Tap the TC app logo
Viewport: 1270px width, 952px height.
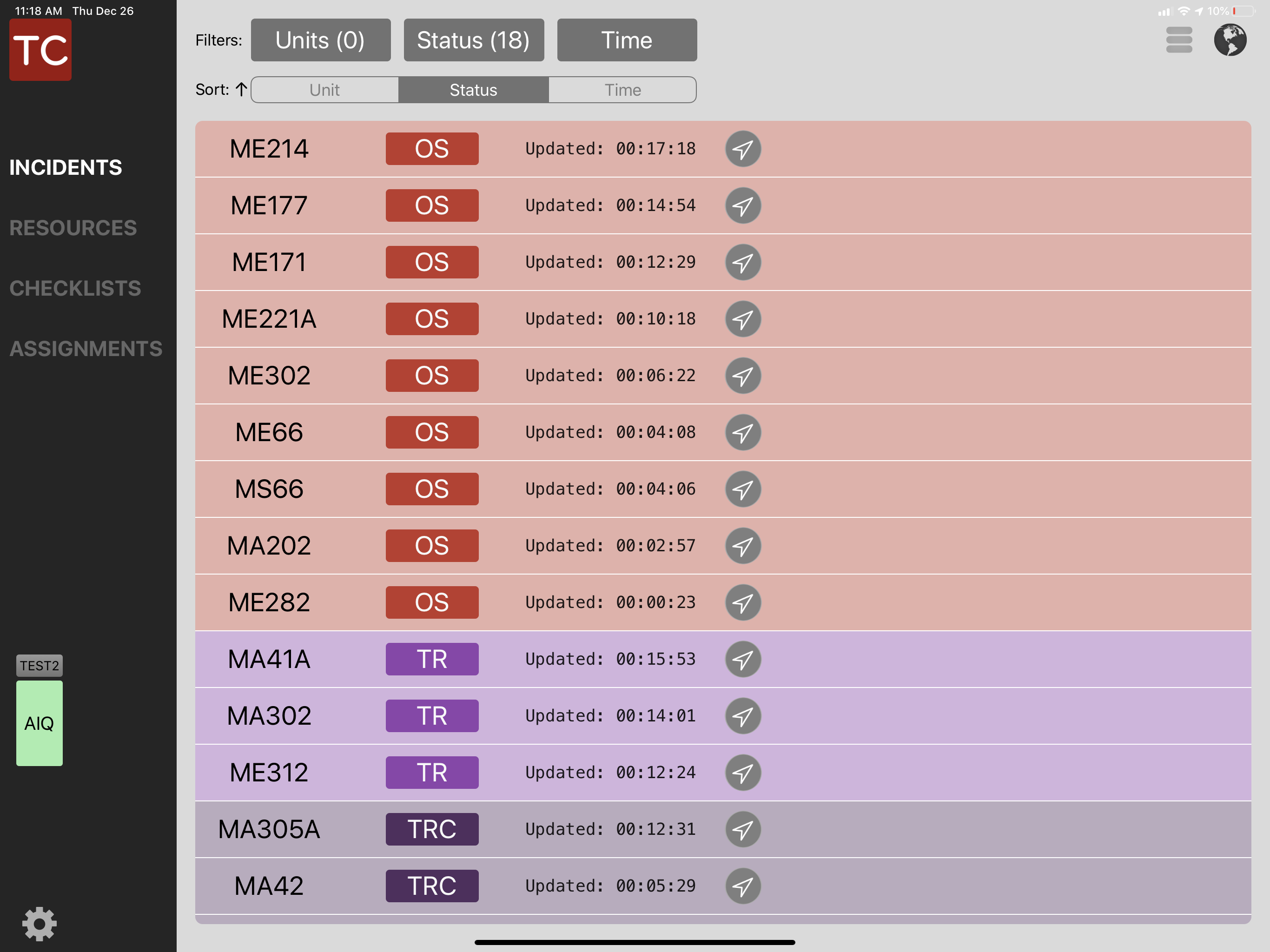coord(40,50)
